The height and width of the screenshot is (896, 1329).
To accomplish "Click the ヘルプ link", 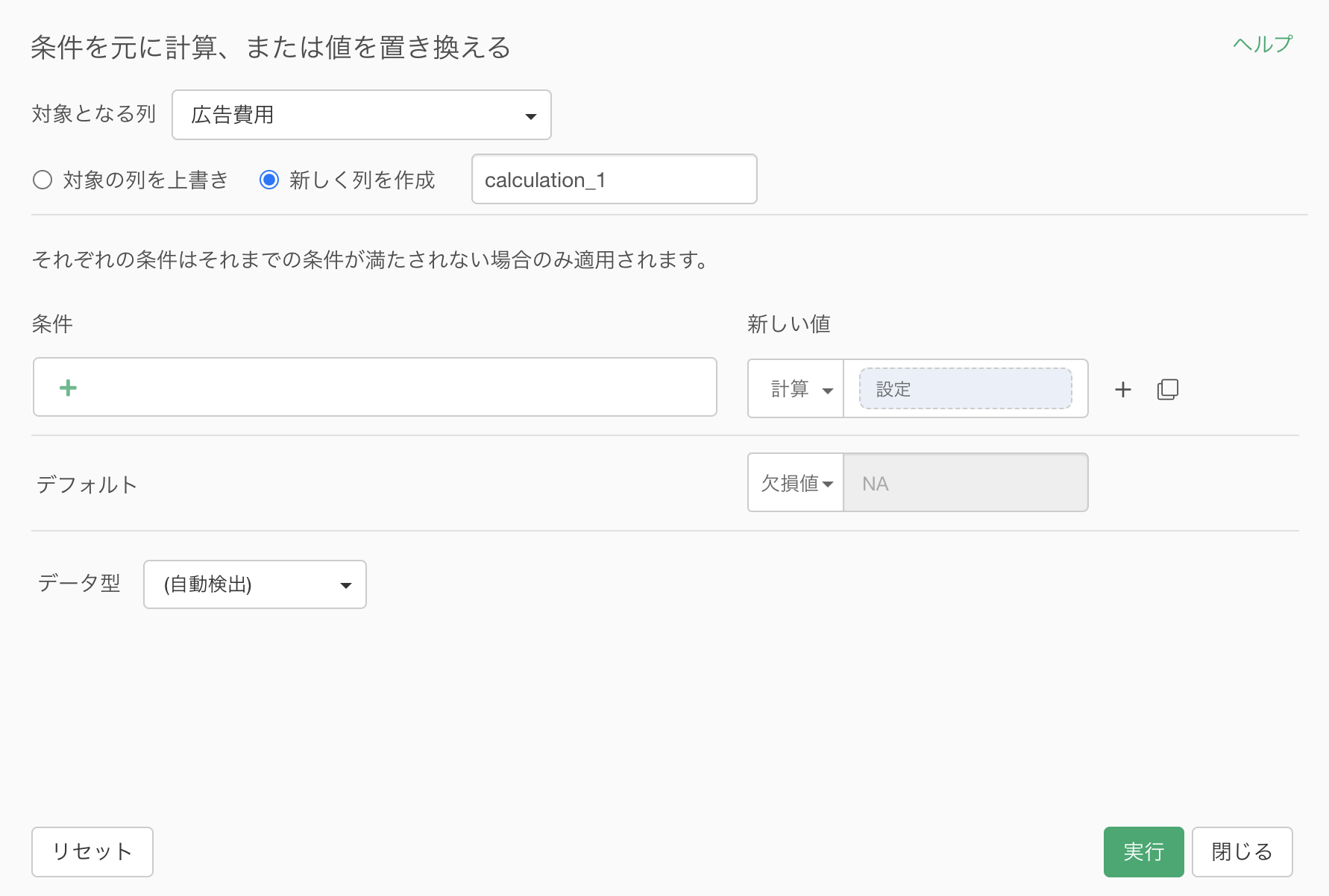I will [1263, 44].
